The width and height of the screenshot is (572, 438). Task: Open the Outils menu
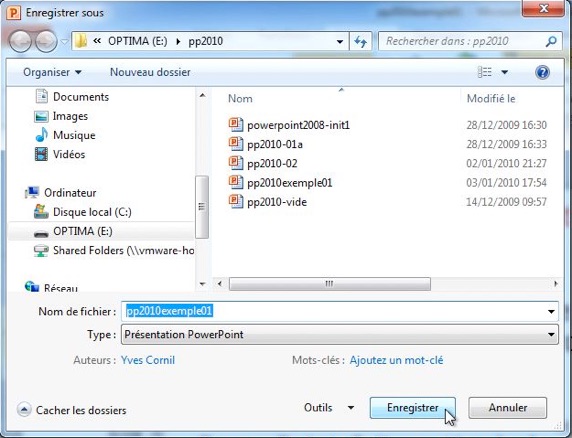click(329, 407)
